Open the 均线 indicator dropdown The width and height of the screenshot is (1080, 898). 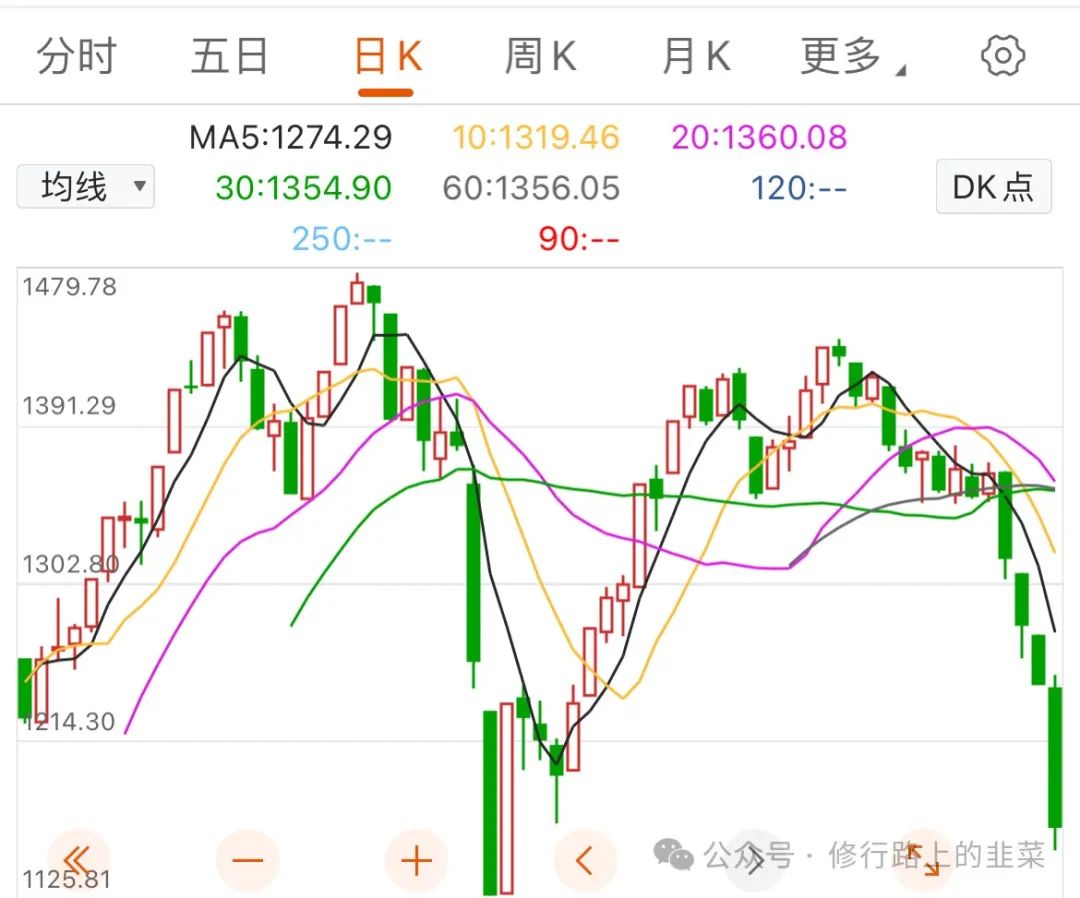pyautogui.click(x=86, y=186)
